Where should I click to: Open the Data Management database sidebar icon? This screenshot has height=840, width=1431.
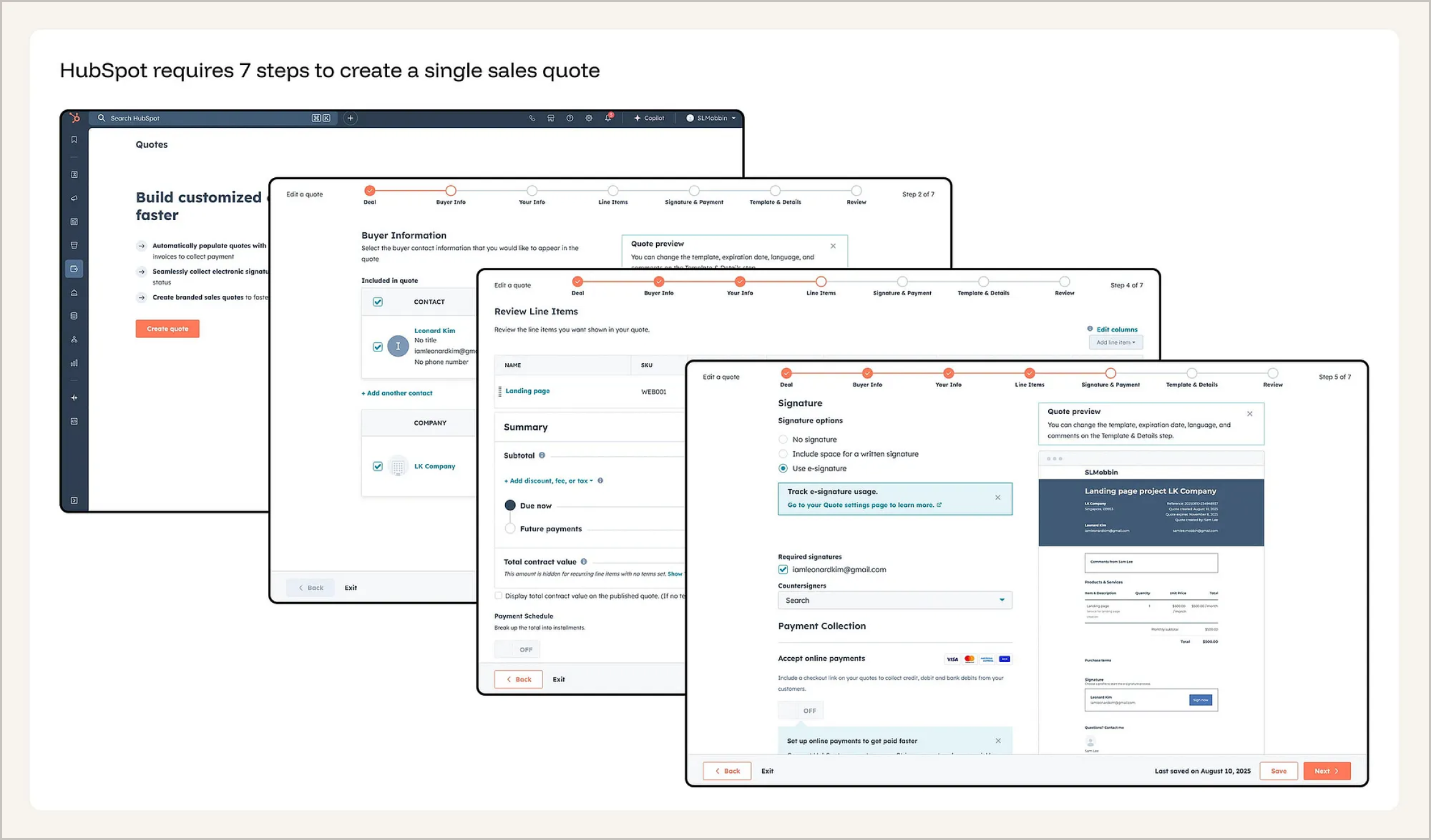coord(74,316)
